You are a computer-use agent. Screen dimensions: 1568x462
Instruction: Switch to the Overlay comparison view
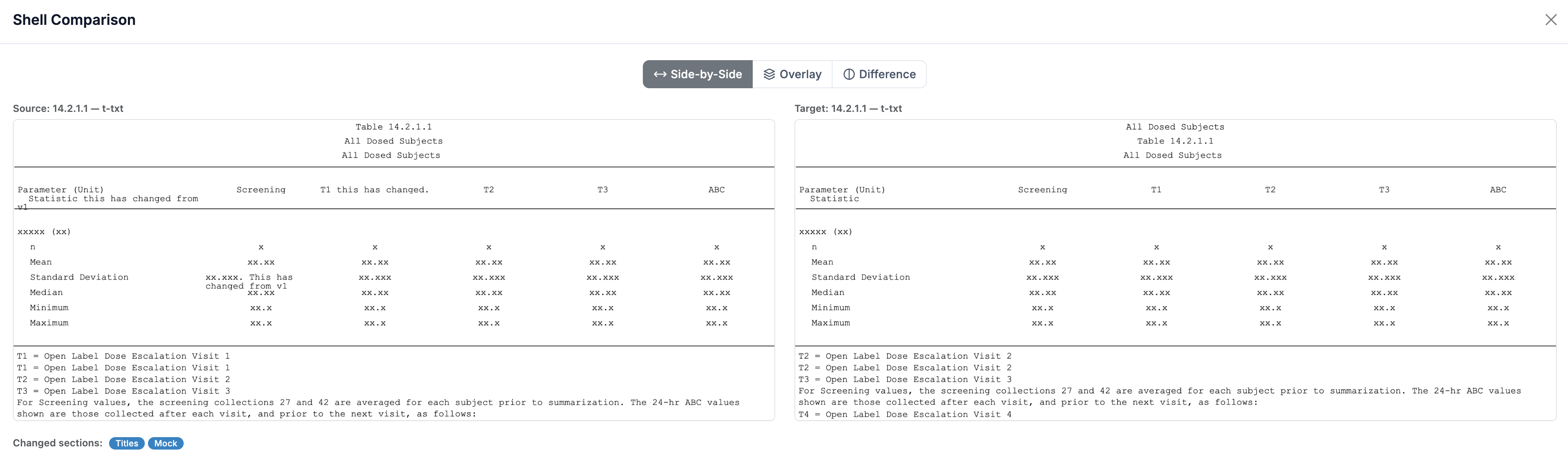coord(792,74)
